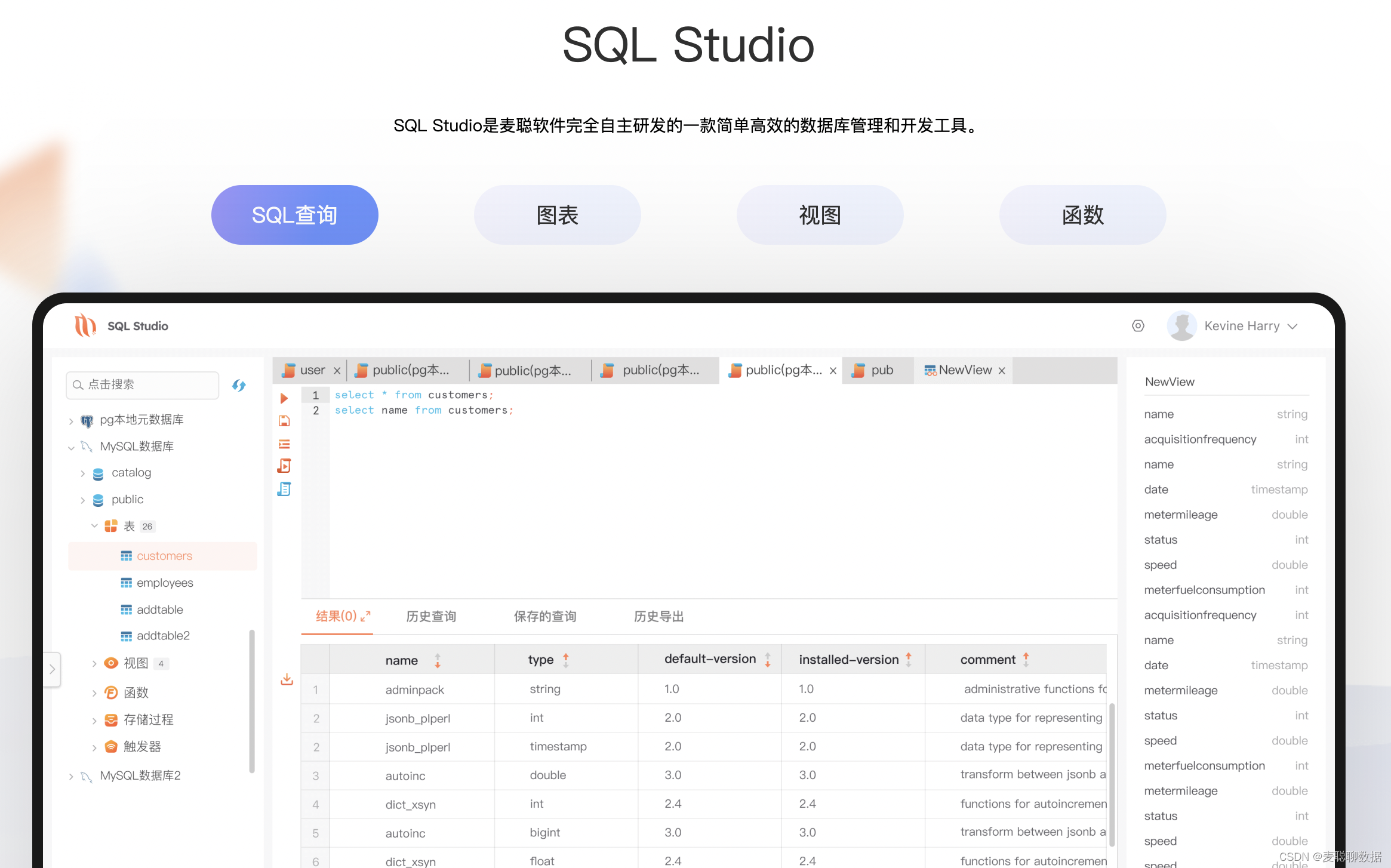
Task: Open the settings icon near the user avatar
Action: [1138, 326]
